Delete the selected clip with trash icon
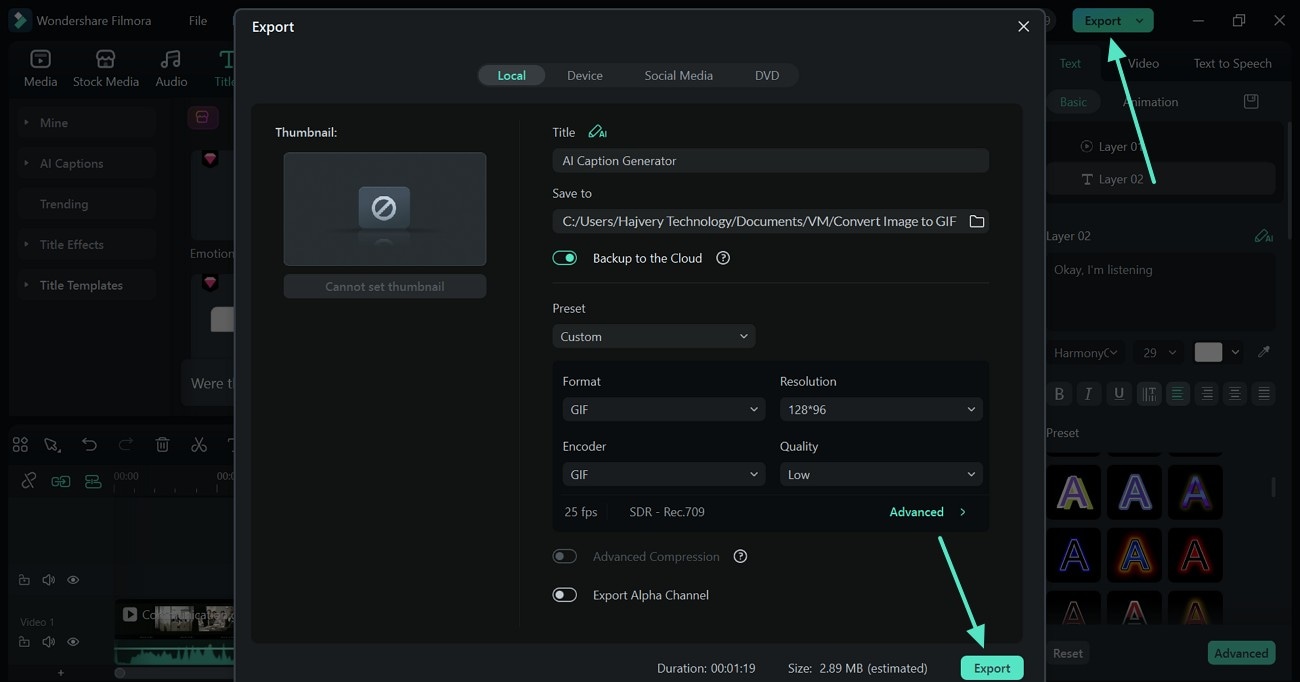 pyautogui.click(x=162, y=445)
